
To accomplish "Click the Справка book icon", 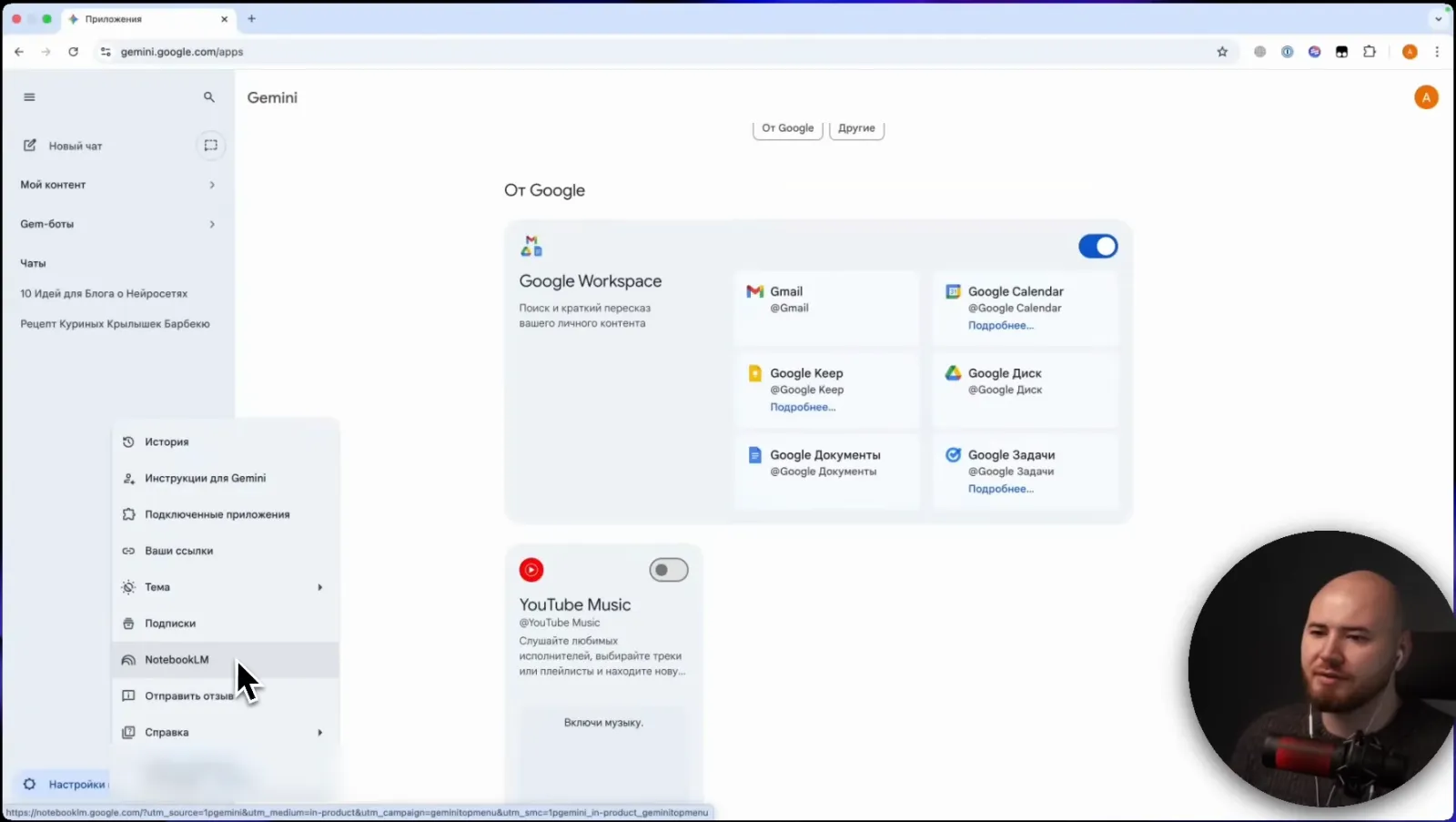I will [x=128, y=733].
